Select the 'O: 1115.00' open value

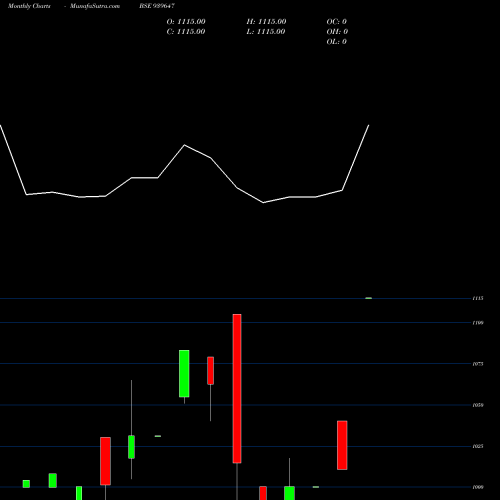pyautogui.click(x=186, y=22)
